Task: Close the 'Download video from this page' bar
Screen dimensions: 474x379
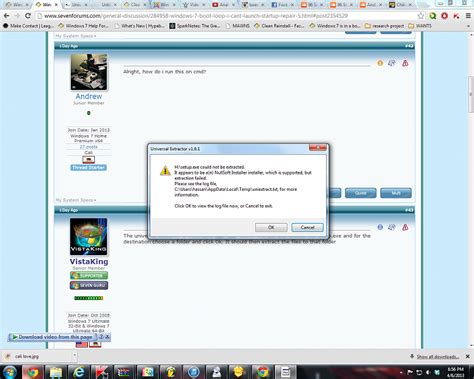Action: coord(107,337)
